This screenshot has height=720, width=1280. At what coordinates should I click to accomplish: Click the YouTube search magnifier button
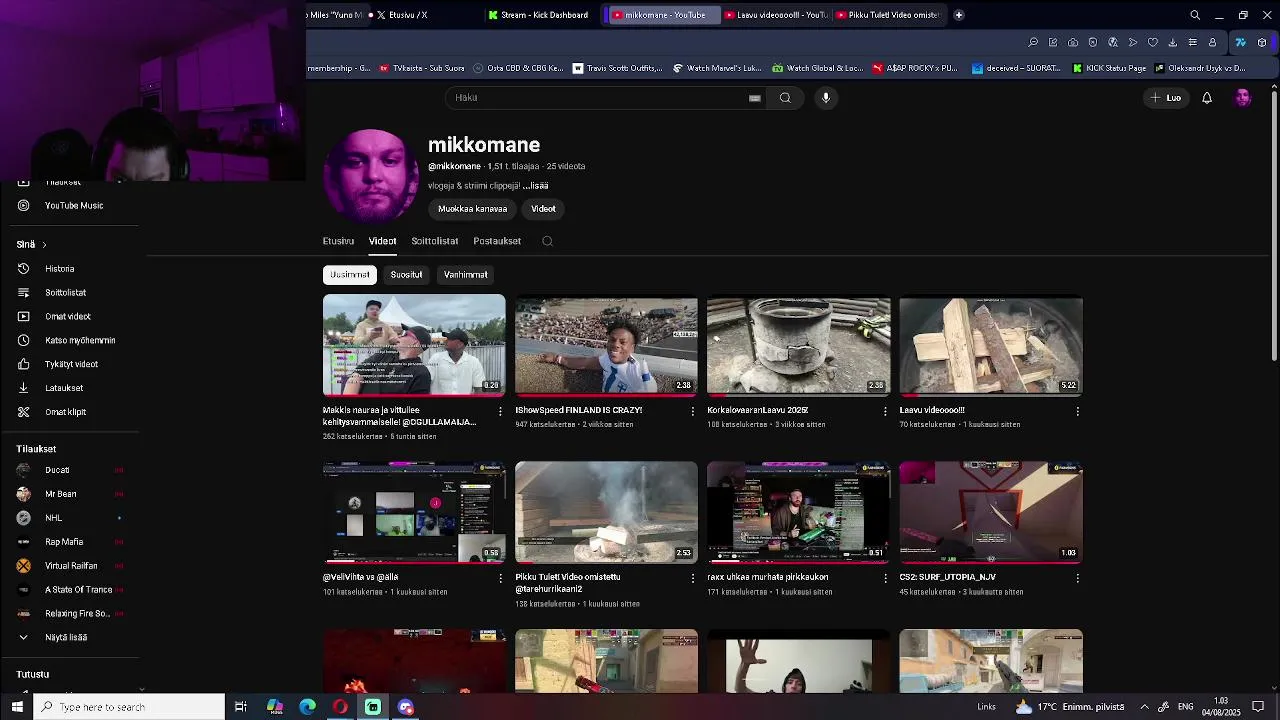coord(785,97)
